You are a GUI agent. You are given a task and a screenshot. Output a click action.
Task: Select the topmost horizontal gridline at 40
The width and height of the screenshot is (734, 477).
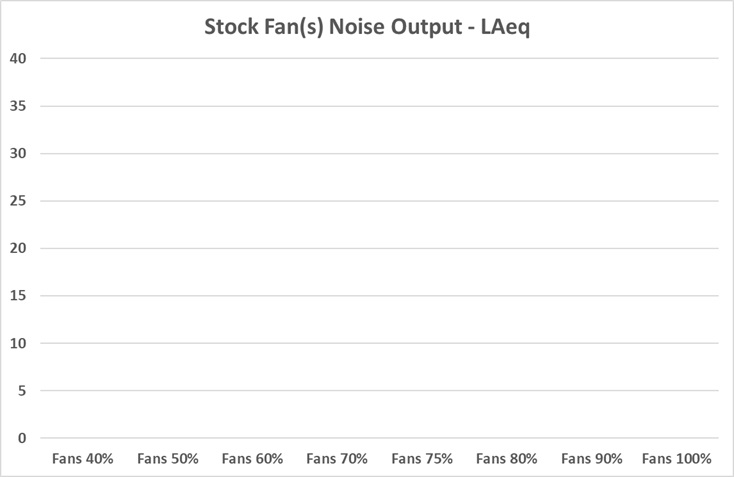[x=380, y=58]
